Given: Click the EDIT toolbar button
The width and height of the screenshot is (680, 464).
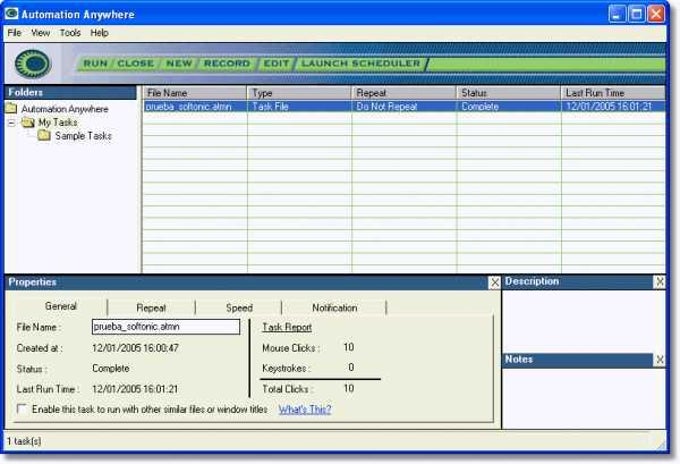Looking at the screenshot, I should pyautogui.click(x=276, y=64).
